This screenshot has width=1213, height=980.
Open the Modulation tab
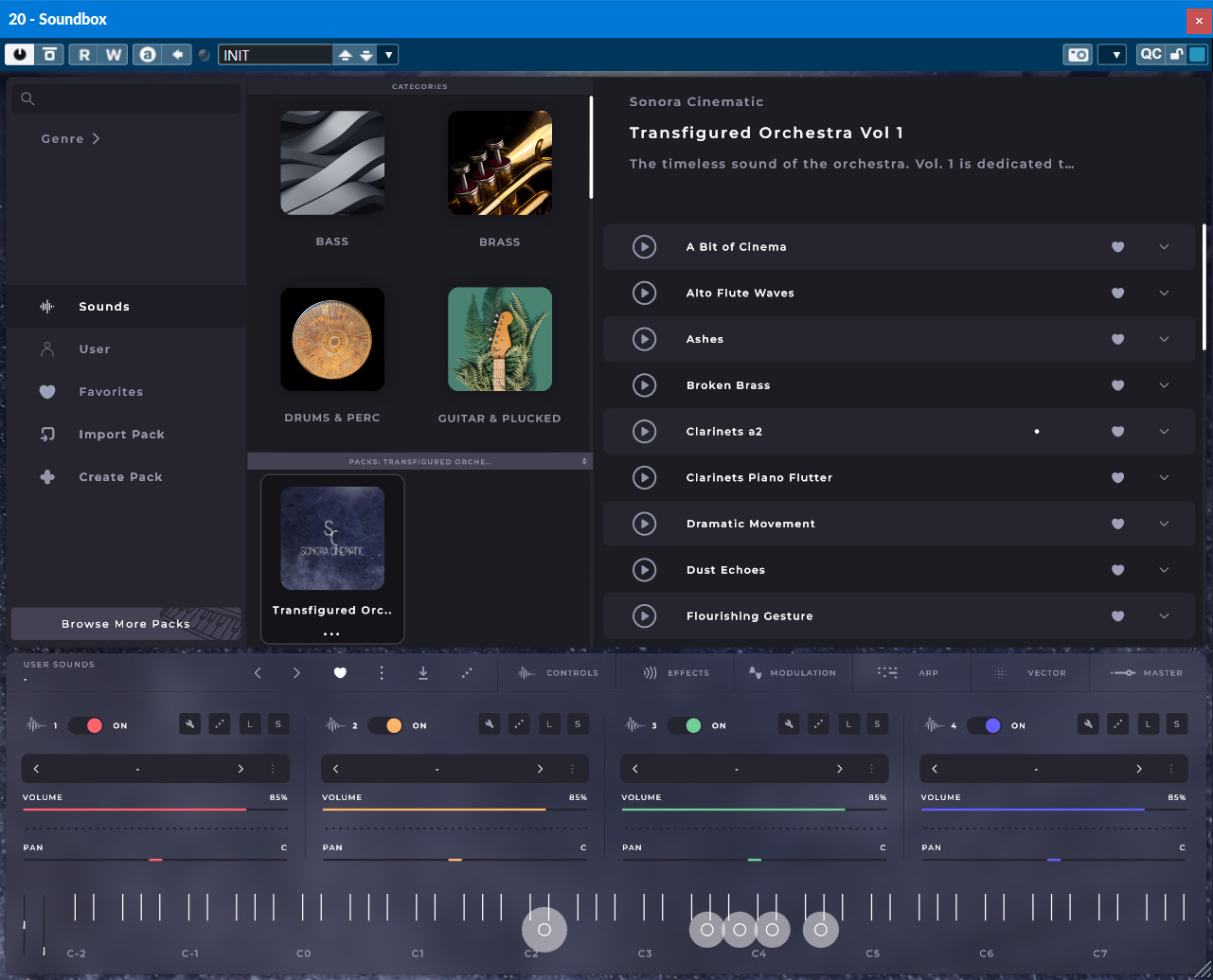[792, 672]
